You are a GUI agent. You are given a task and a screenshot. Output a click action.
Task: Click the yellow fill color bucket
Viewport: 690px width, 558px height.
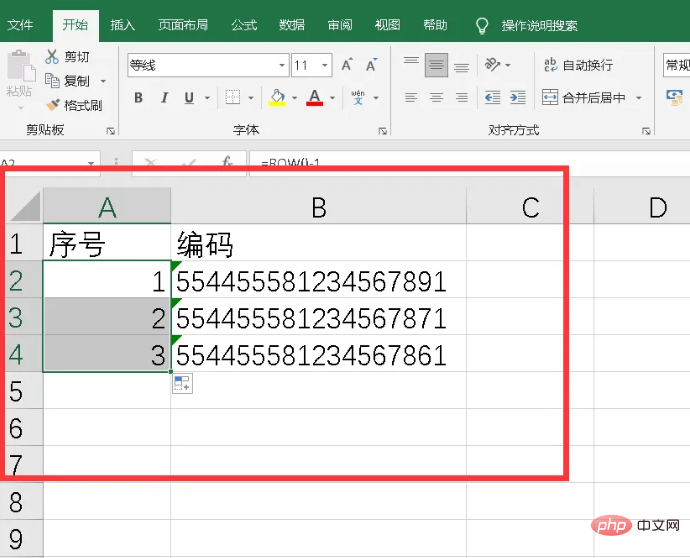point(278,98)
